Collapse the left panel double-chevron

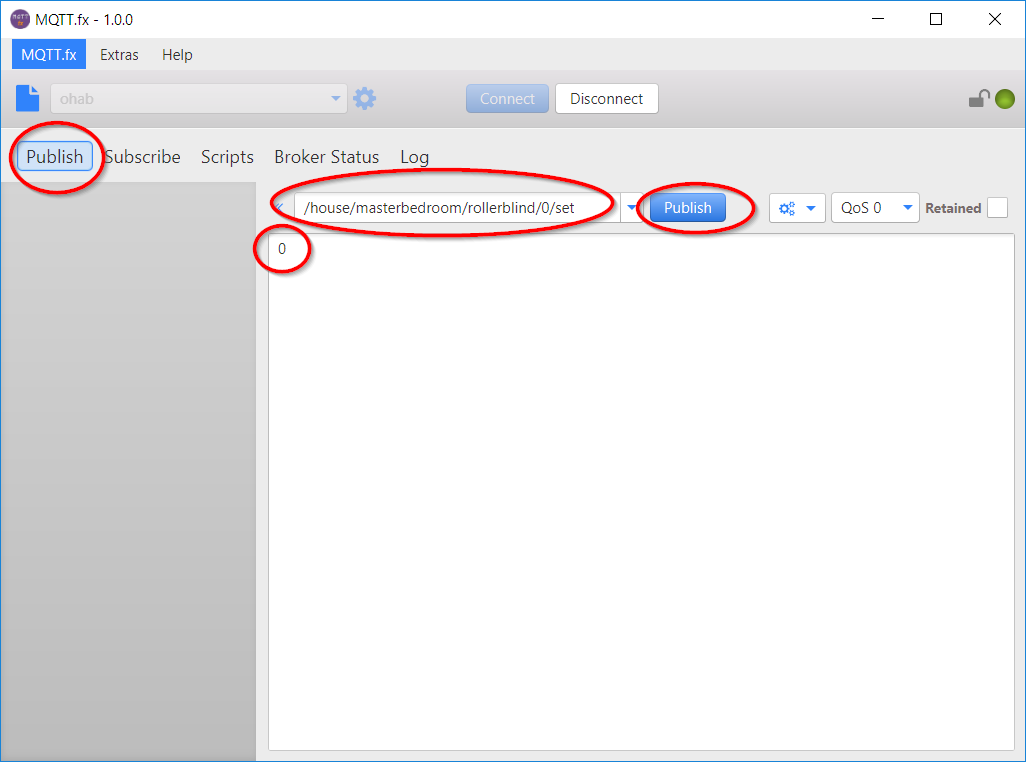point(279,207)
